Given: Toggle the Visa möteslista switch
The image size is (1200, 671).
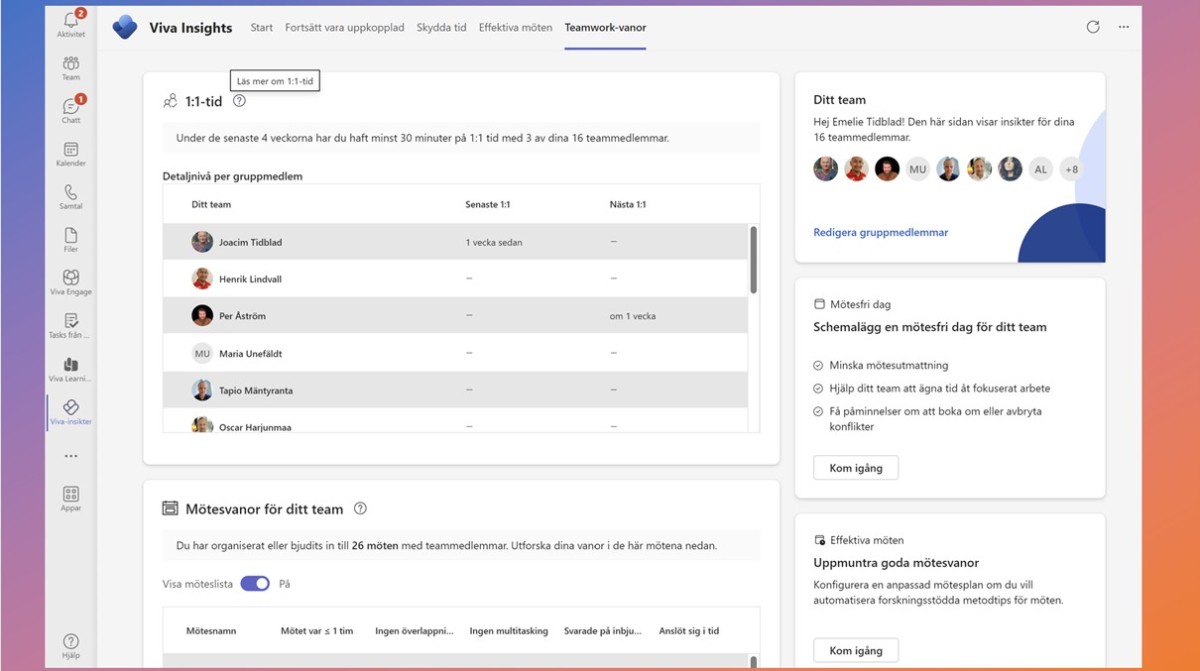Looking at the screenshot, I should pos(255,583).
